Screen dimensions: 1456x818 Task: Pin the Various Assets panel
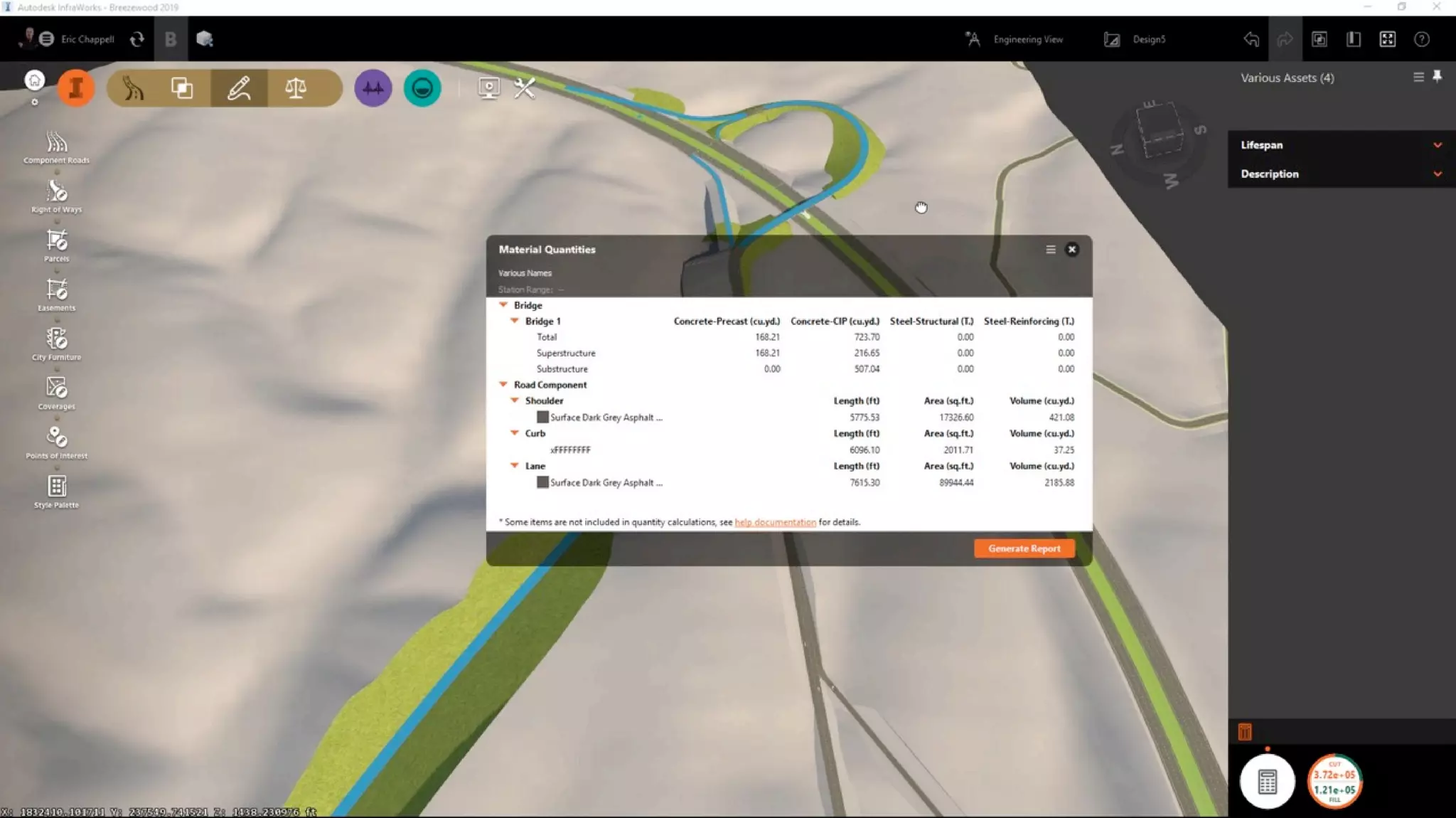1437,77
